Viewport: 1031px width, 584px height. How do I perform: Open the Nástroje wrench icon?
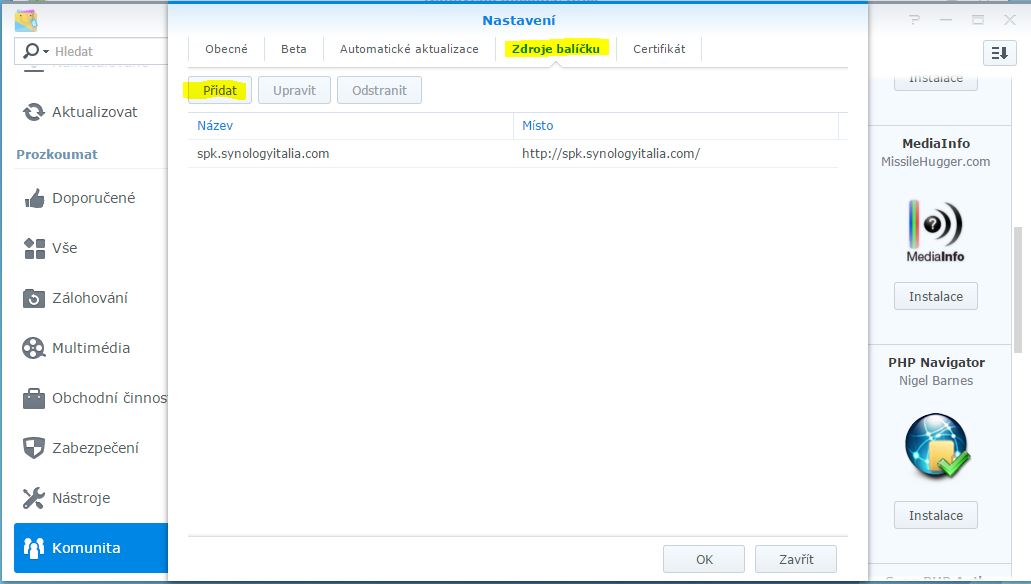pyautogui.click(x=34, y=498)
